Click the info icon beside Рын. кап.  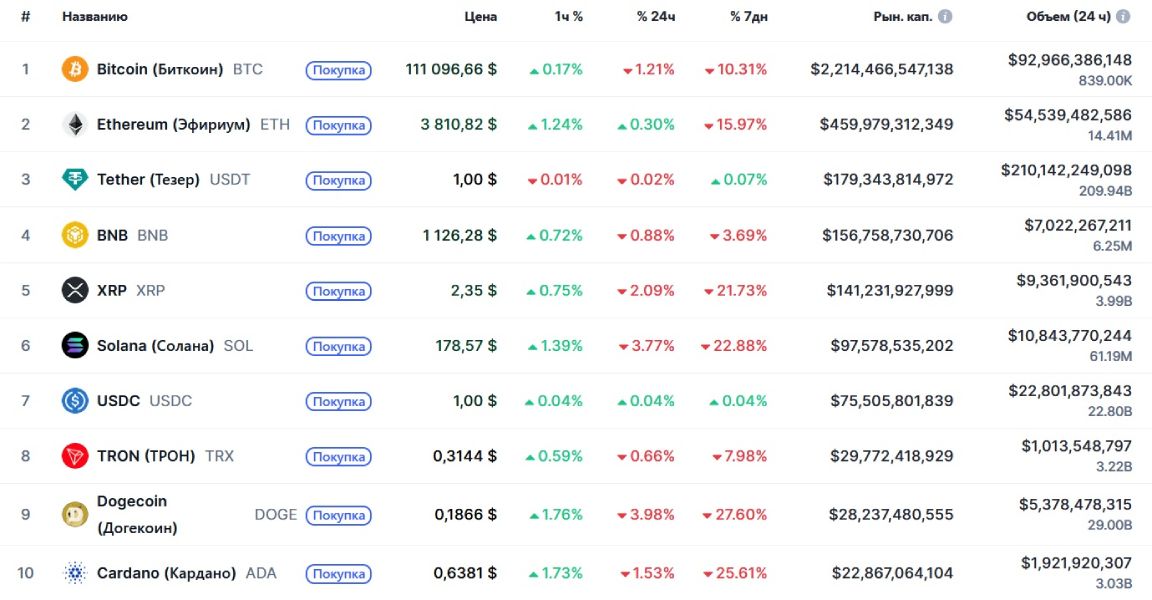[x=945, y=17]
